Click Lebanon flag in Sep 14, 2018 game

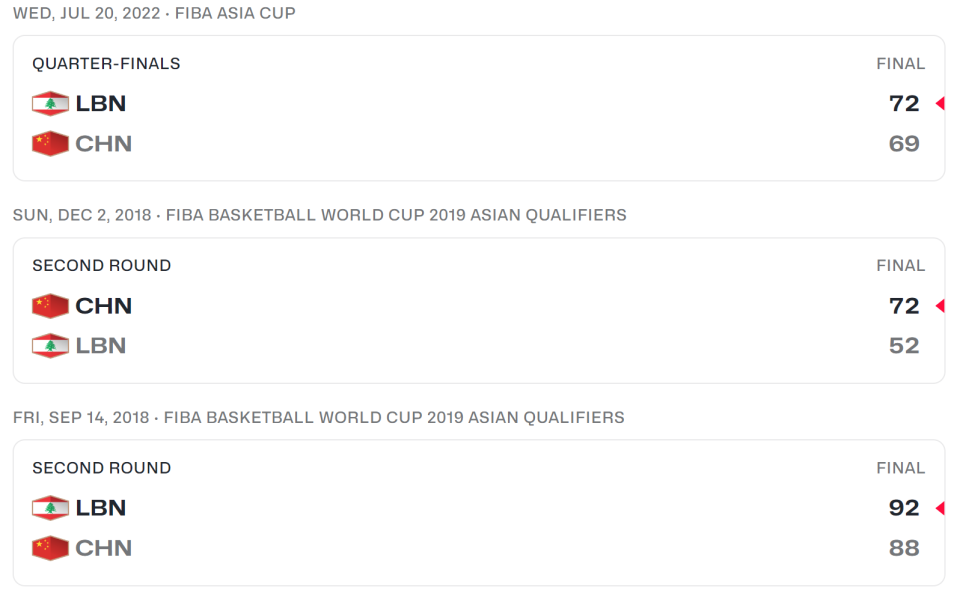point(50,508)
